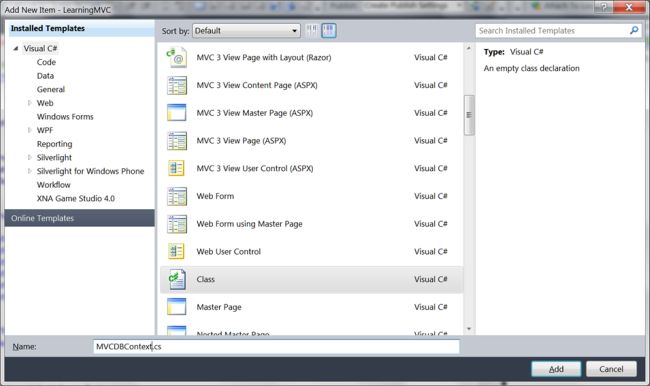Click the Web Form template icon
The width and height of the screenshot is (650, 386).
(177, 196)
